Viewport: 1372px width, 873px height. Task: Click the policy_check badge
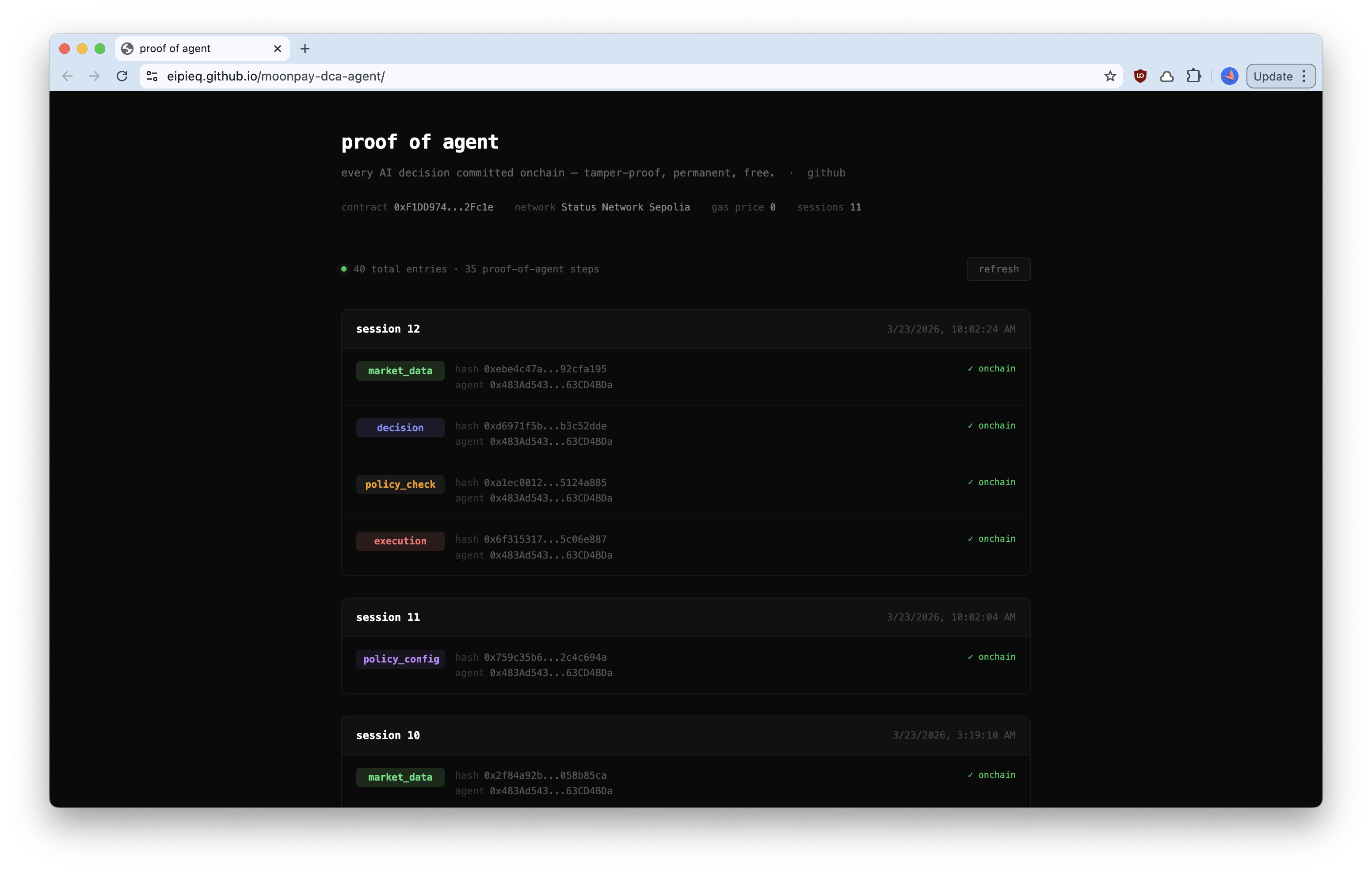(400, 484)
